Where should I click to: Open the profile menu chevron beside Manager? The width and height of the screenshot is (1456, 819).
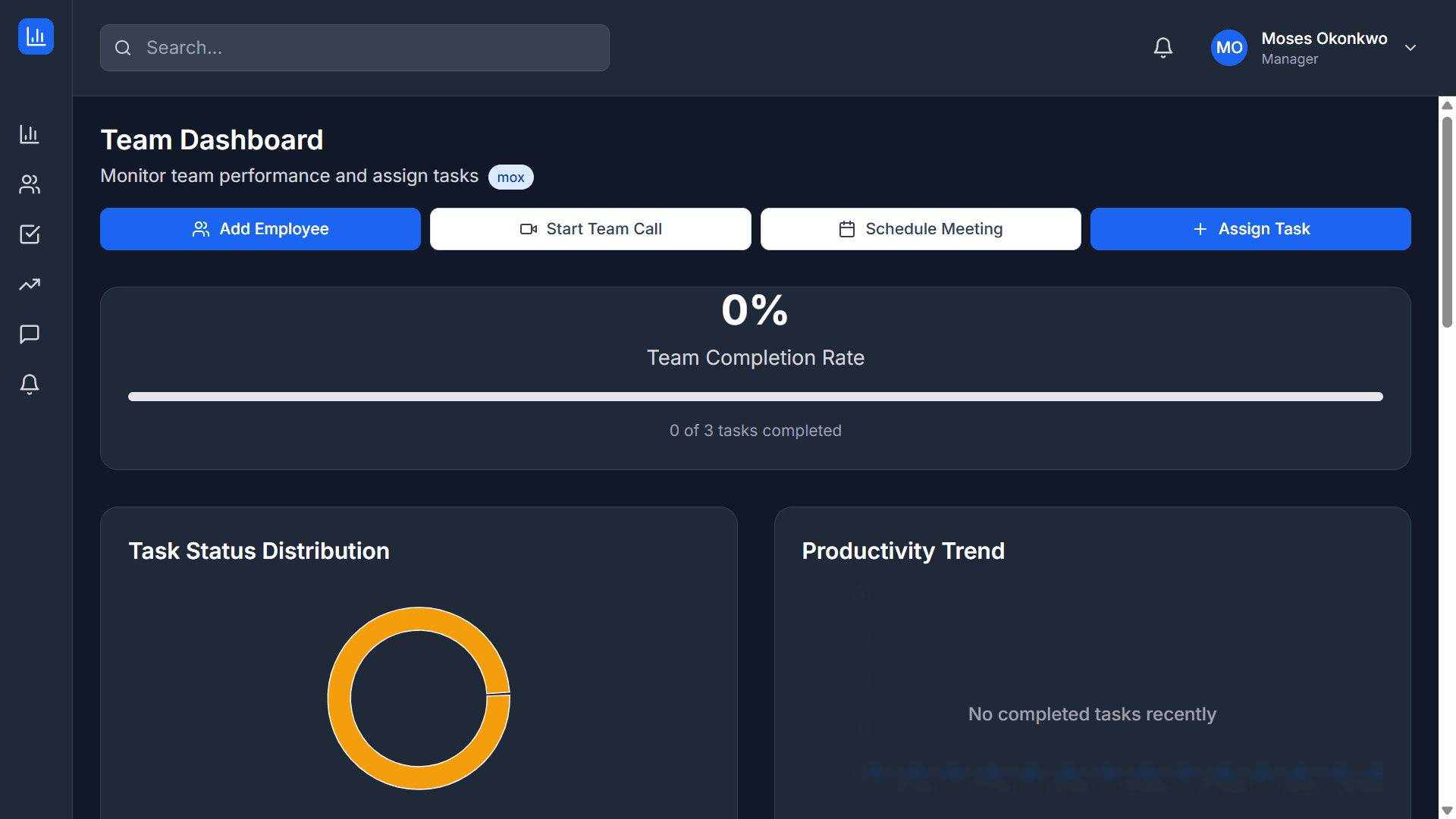pos(1410,47)
